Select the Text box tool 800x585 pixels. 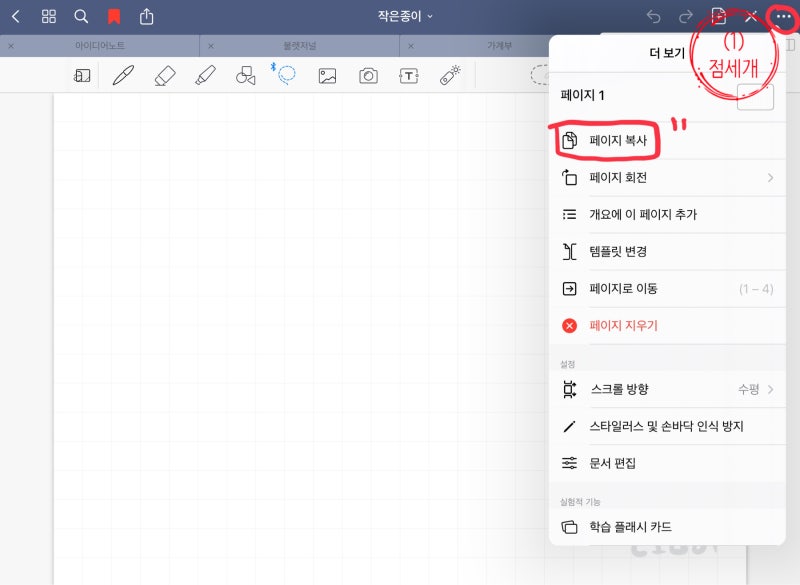point(409,76)
